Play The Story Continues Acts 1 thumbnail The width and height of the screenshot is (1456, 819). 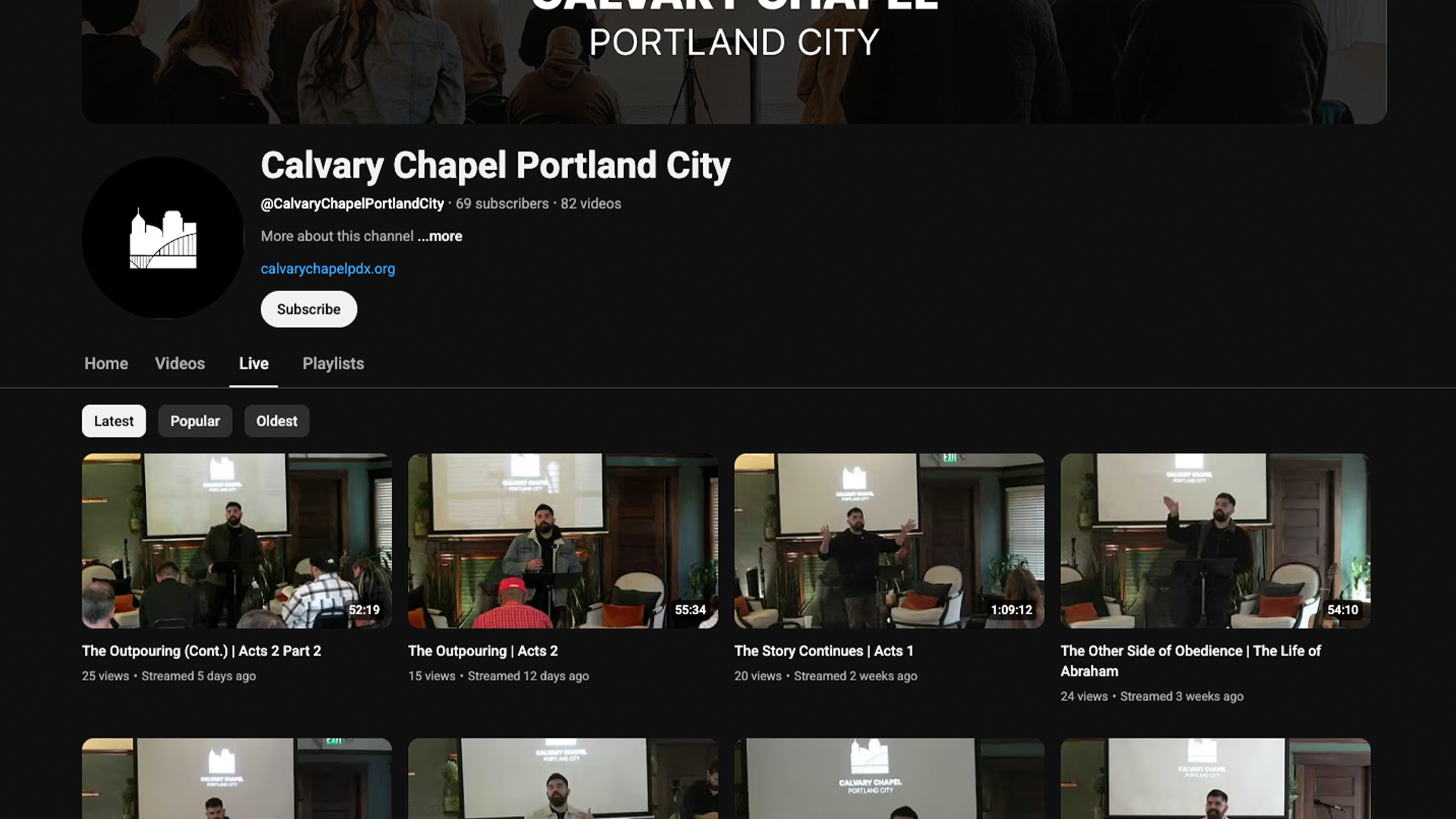point(889,540)
